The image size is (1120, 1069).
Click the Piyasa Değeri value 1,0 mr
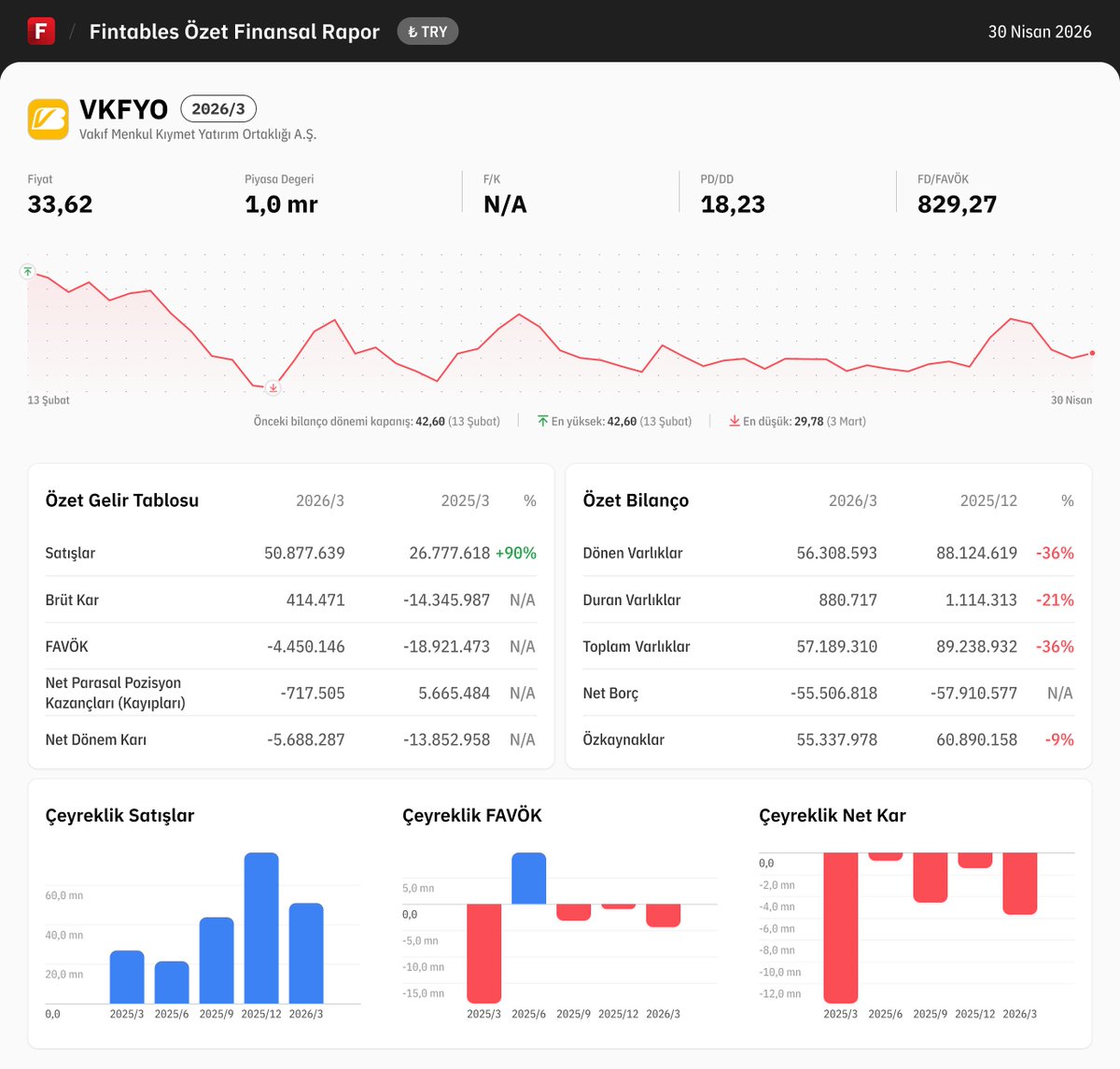pyautogui.click(x=281, y=204)
